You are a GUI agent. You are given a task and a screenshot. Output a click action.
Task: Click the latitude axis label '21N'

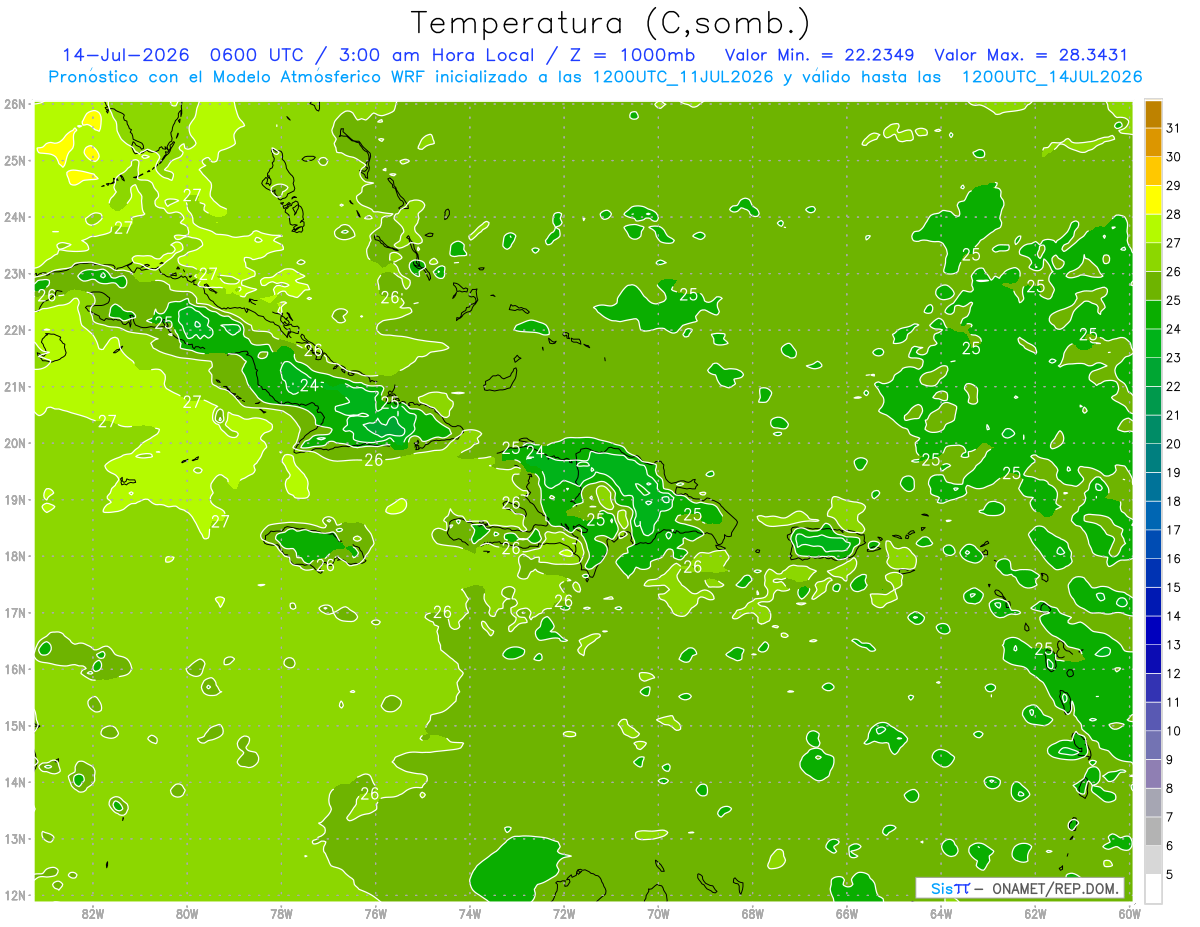[x=14, y=386]
